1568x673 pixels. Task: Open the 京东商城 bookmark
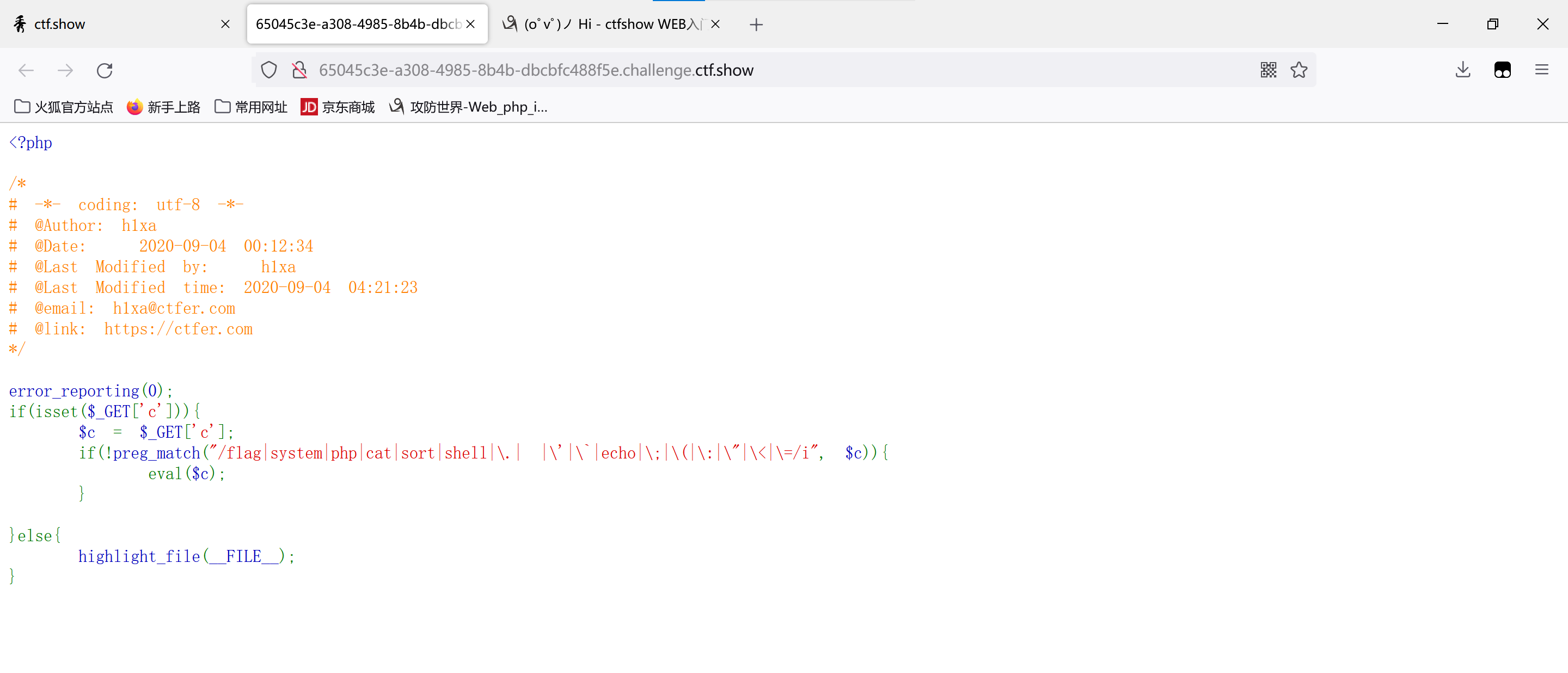pyautogui.click(x=338, y=107)
